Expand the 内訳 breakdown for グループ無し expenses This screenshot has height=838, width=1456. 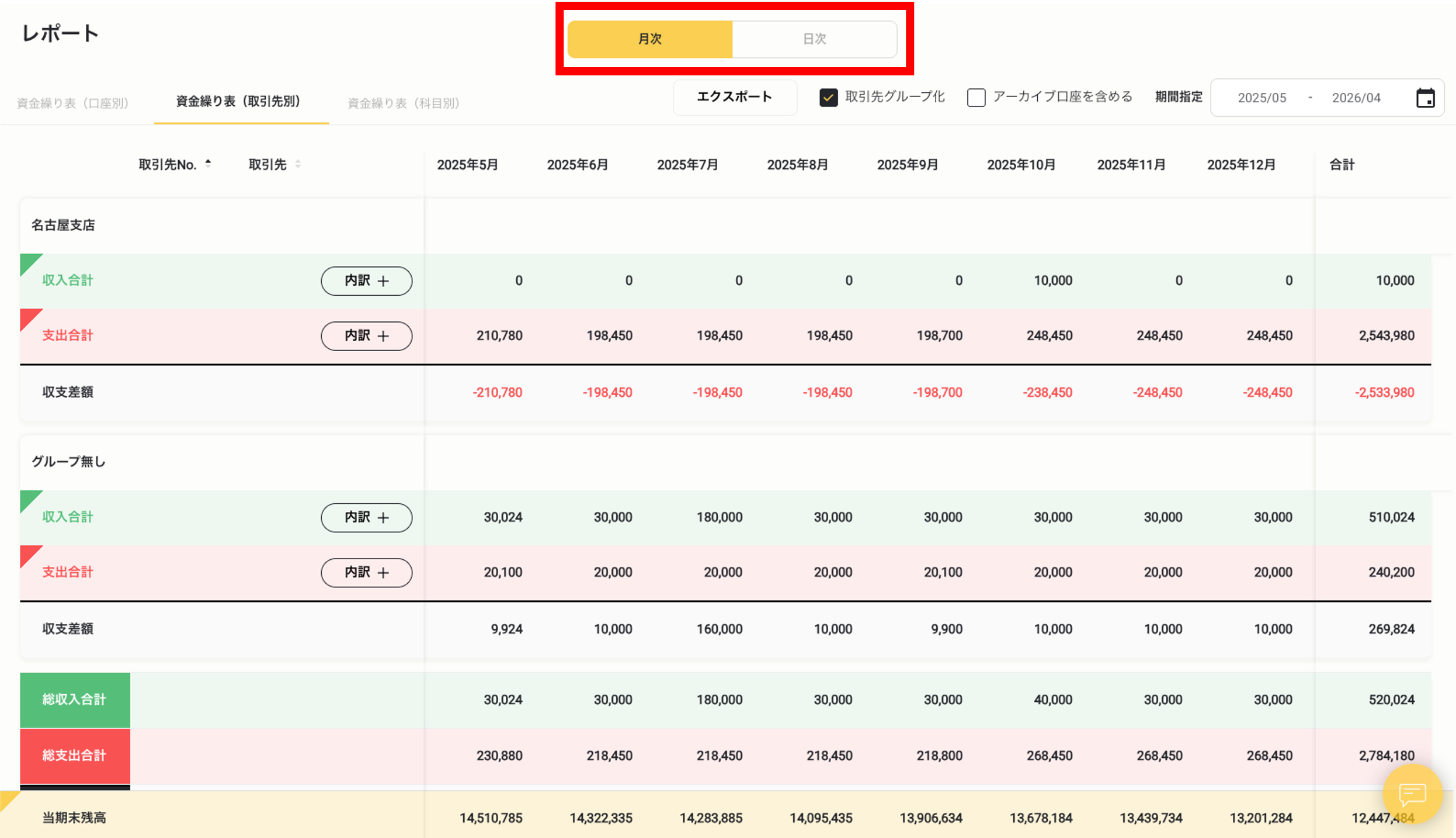(x=366, y=573)
